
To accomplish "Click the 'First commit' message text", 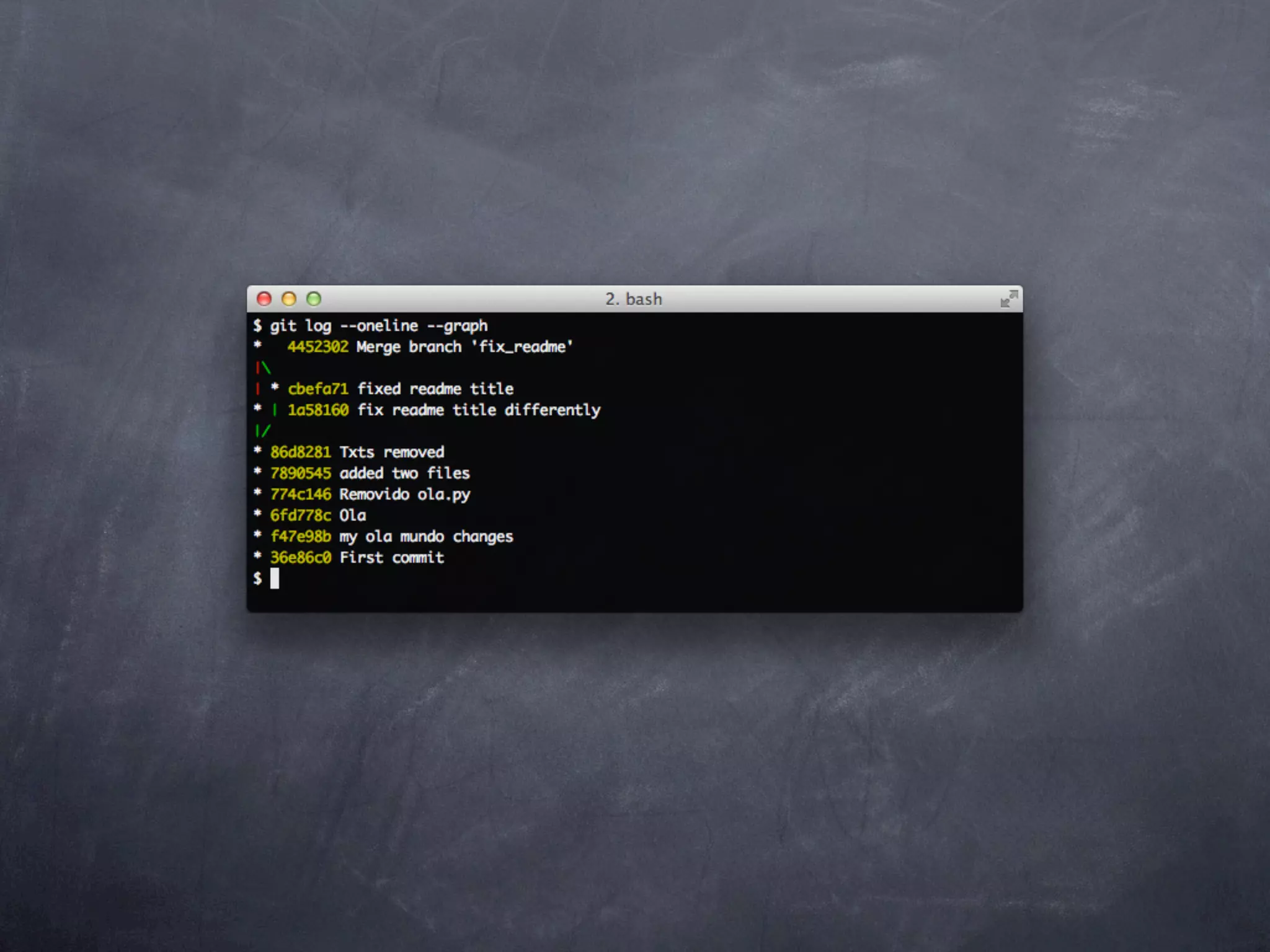I will 391,557.
